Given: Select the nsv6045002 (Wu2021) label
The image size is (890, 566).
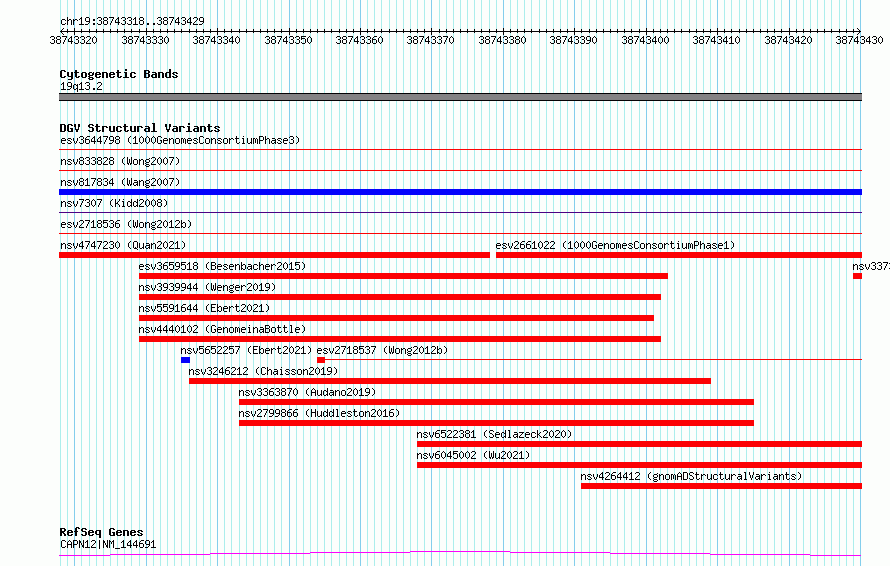Looking at the screenshot, I should pyautogui.click(x=473, y=455).
